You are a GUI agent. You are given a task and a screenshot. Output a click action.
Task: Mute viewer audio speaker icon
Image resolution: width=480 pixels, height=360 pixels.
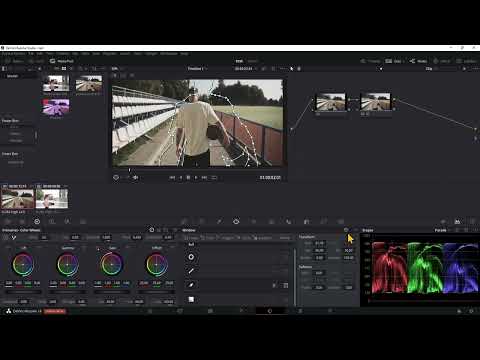(136, 178)
